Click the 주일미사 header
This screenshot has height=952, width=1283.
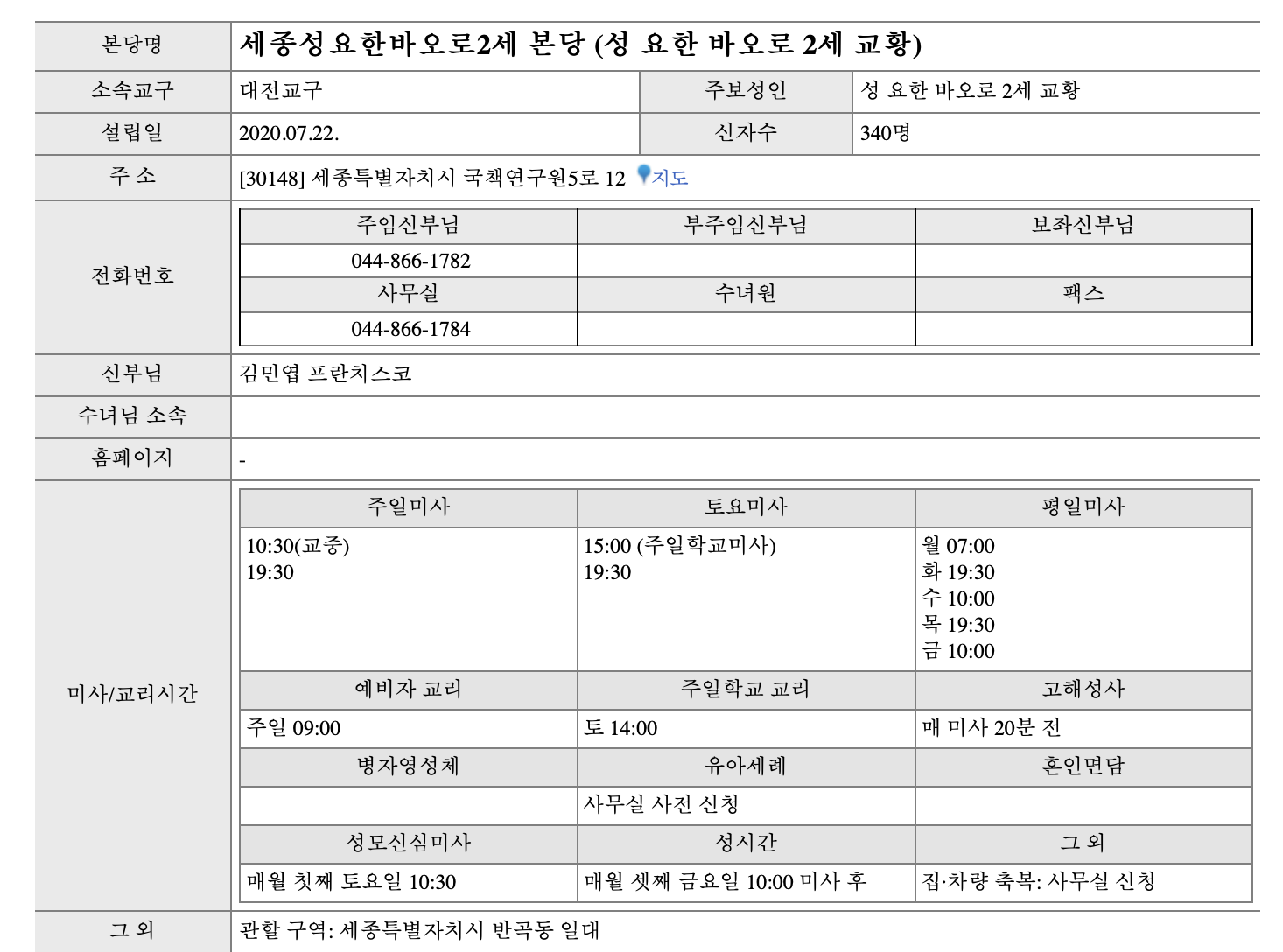coord(408,507)
